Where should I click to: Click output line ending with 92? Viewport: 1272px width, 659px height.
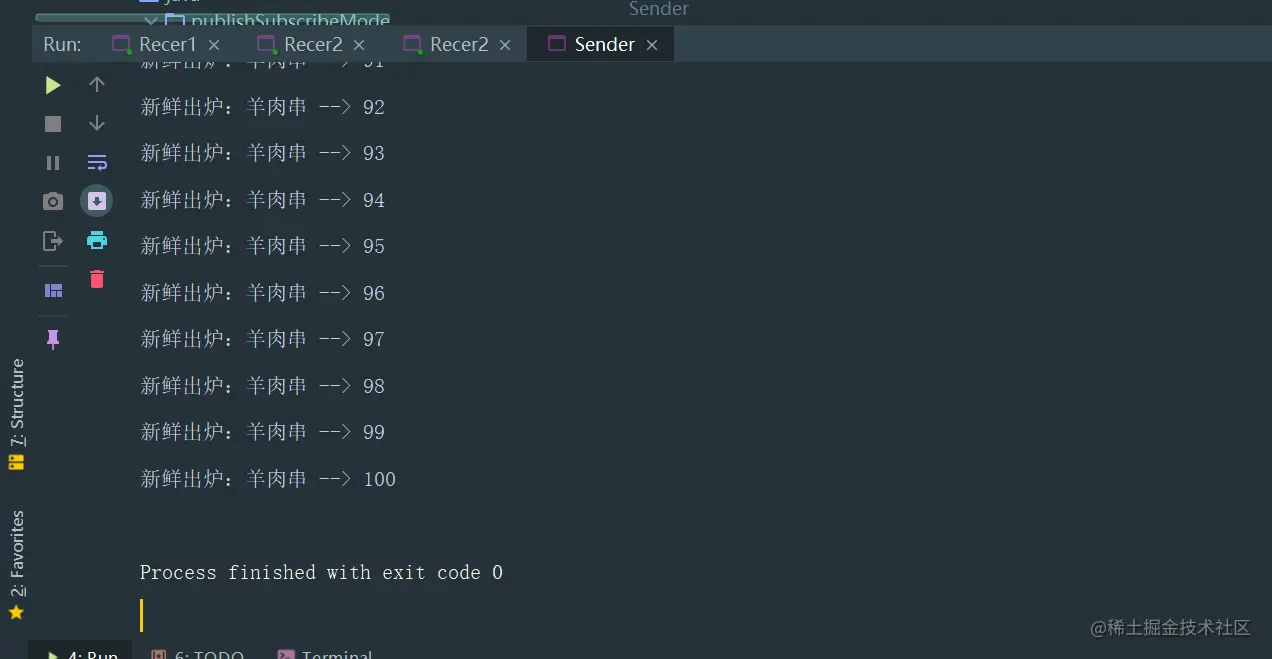pos(263,107)
